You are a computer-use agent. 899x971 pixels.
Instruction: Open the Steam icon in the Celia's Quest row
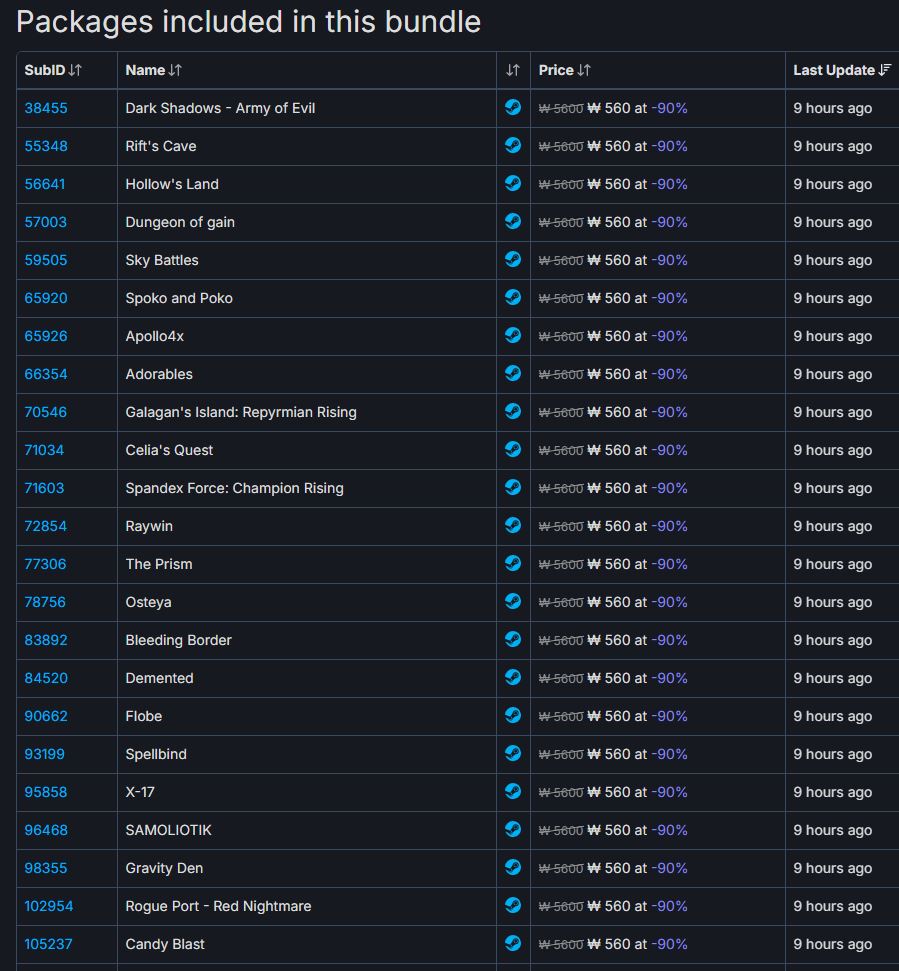(x=513, y=450)
